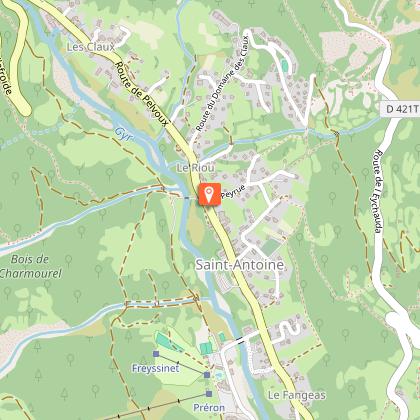
Task: Click the Route du Domaine des Claux label
Action: click(222, 84)
